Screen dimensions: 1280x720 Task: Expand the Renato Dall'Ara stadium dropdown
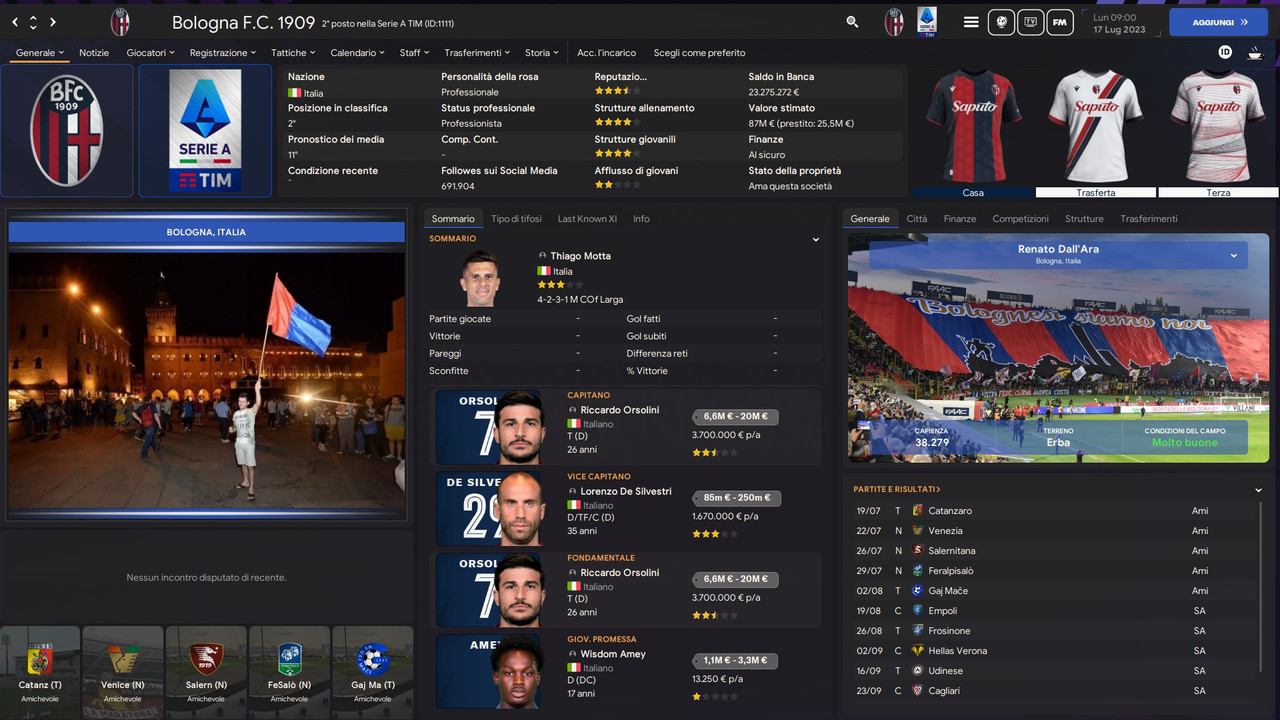(x=1233, y=255)
